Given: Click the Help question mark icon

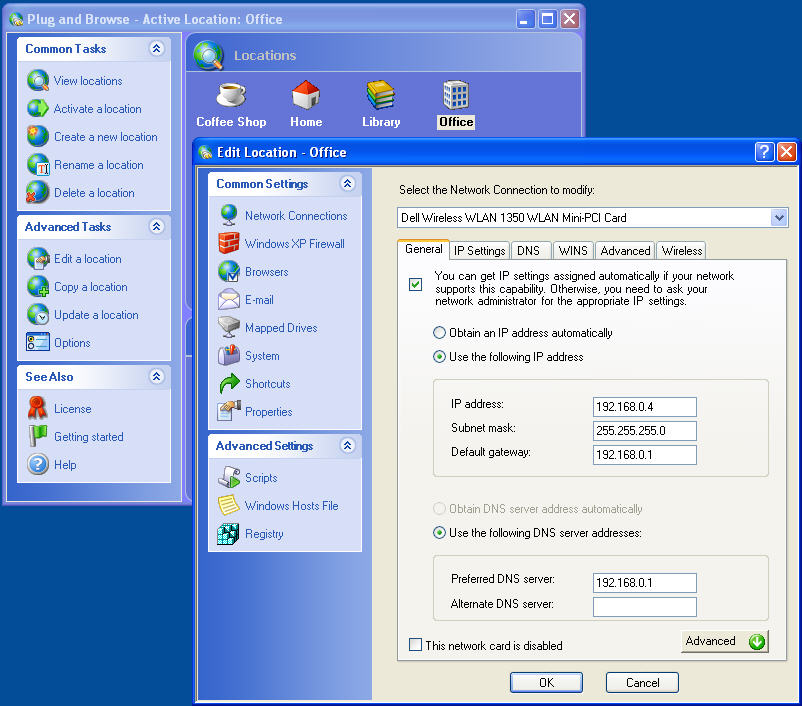Looking at the screenshot, I should point(38,465).
